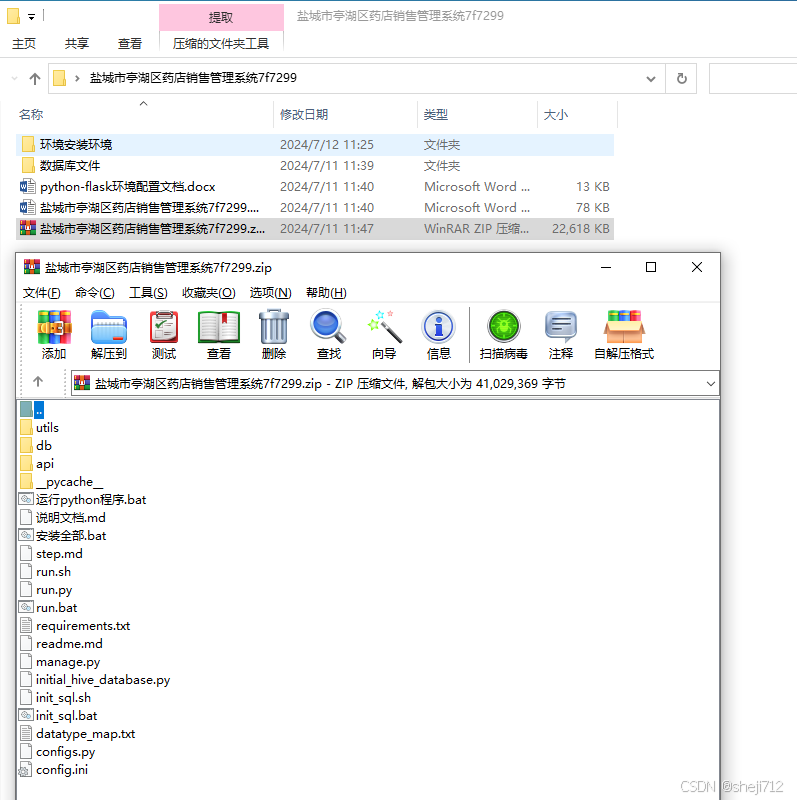Open the quick access toolbar dropdown arrow

pos(32,17)
